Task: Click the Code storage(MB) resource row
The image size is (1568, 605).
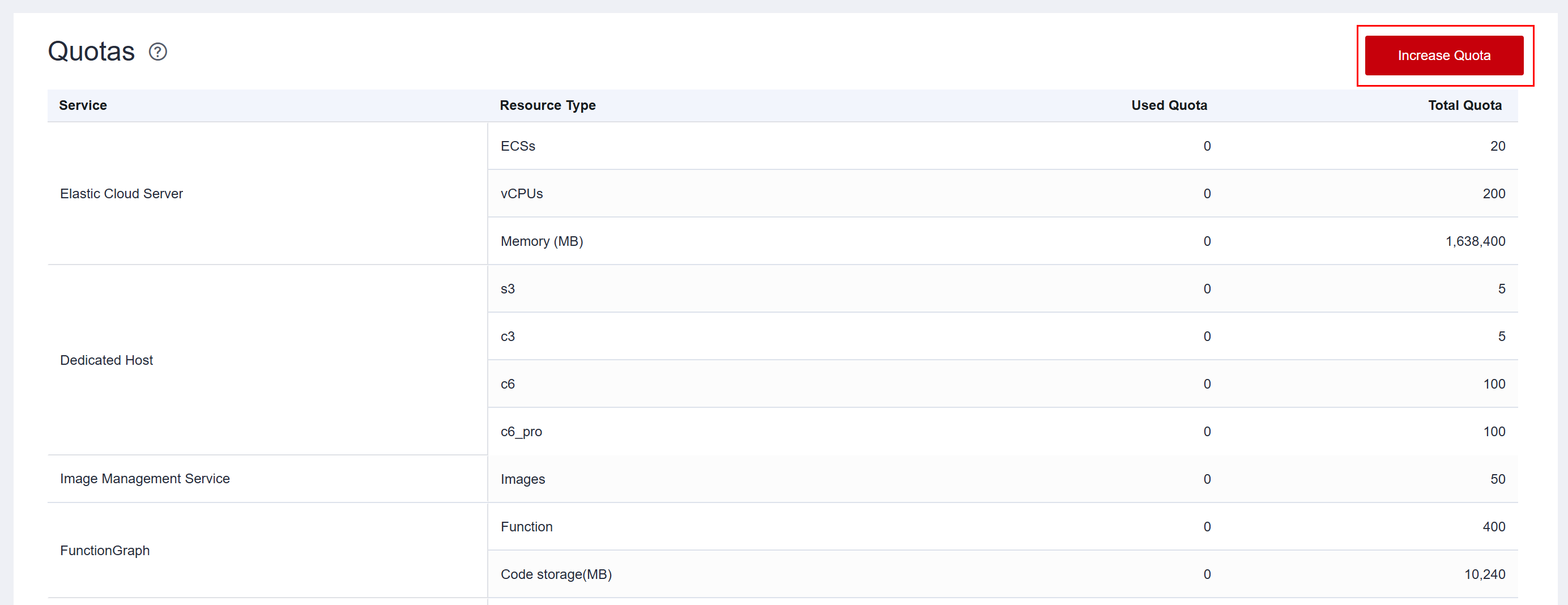Action: click(x=556, y=574)
